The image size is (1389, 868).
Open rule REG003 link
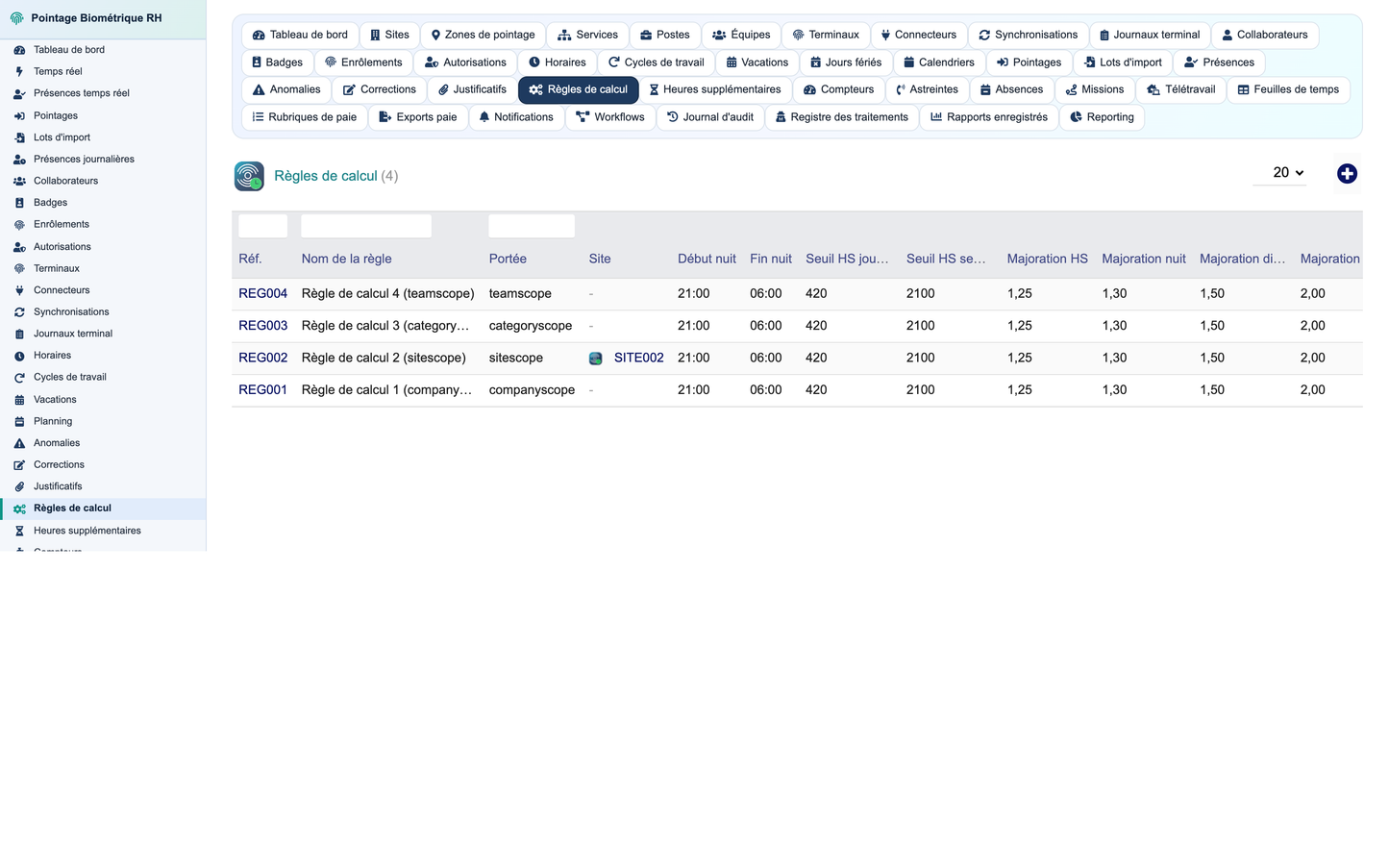coord(263,326)
